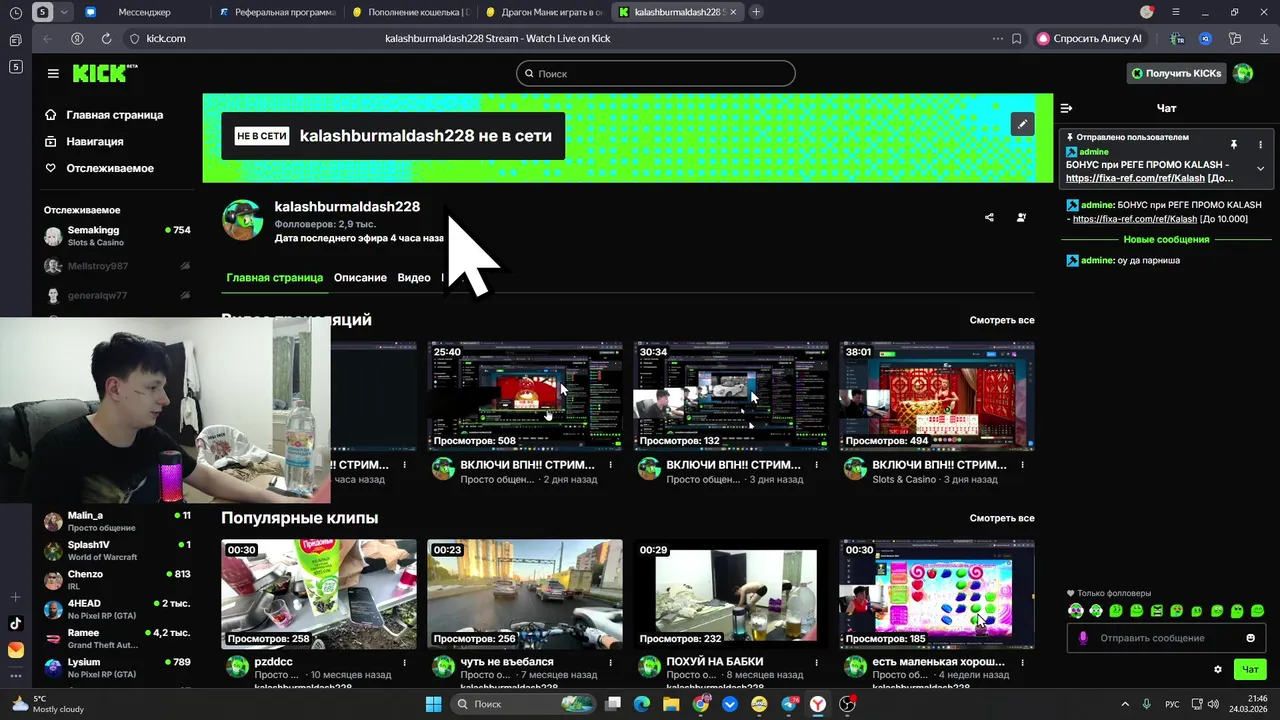
Task: Close the kalashburmaldash228 tab
Action: pos(733,12)
